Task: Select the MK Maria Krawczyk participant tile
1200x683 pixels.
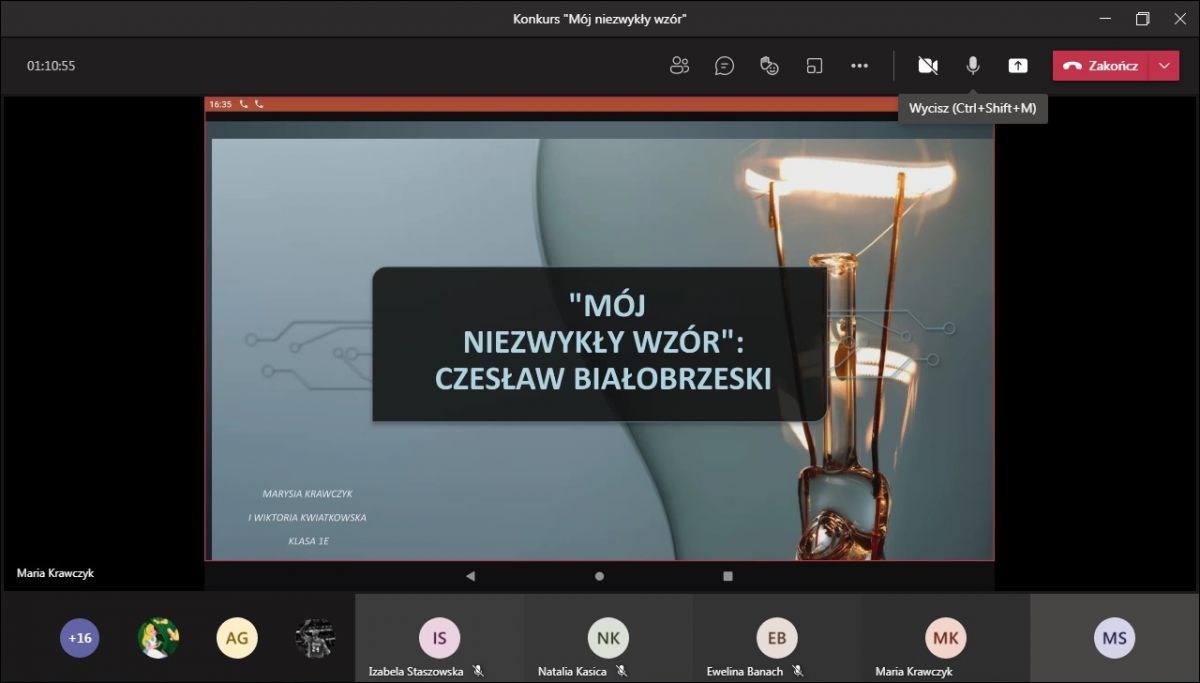Action: point(945,638)
